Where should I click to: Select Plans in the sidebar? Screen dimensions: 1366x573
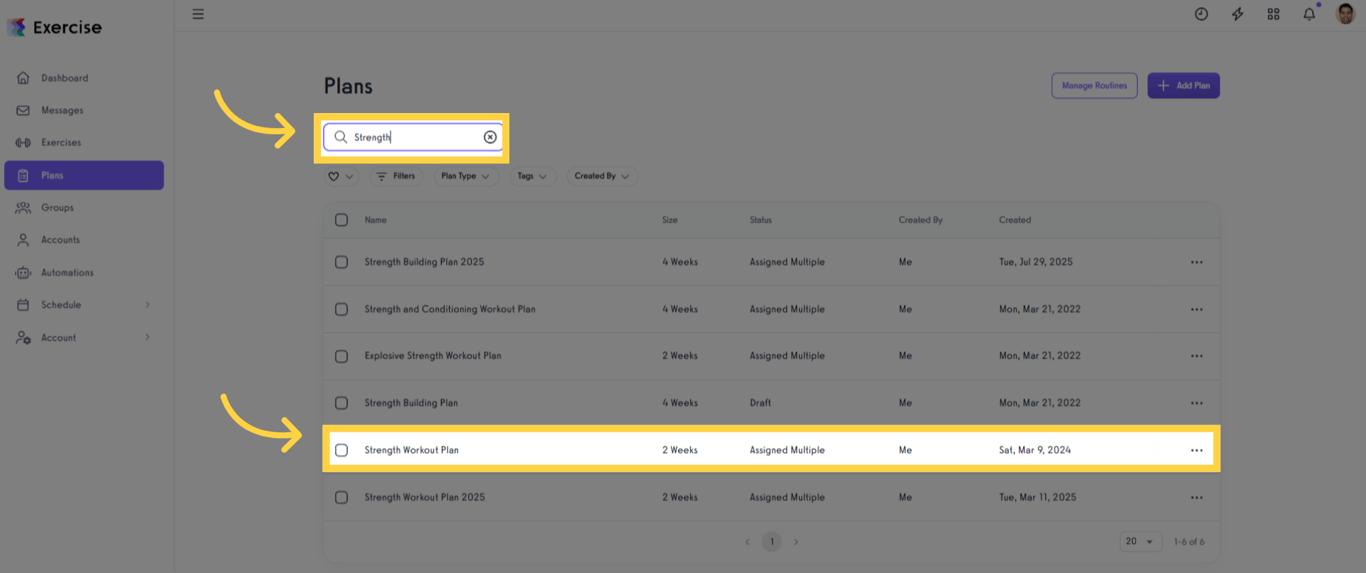pyautogui.click(x=84, y=175)
